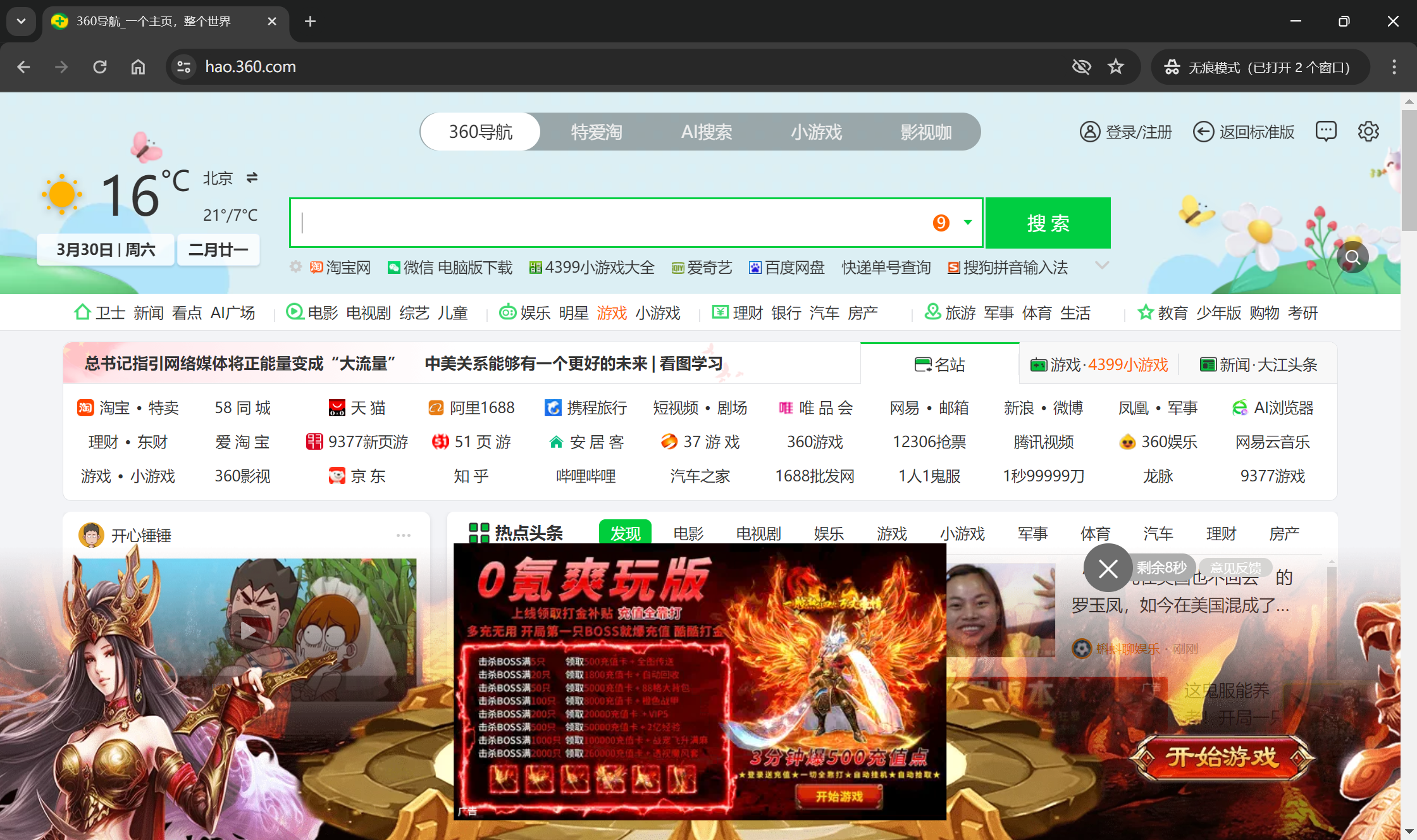
Task: Open the search suggestion dropdown arrow
Action: point(968,223)
